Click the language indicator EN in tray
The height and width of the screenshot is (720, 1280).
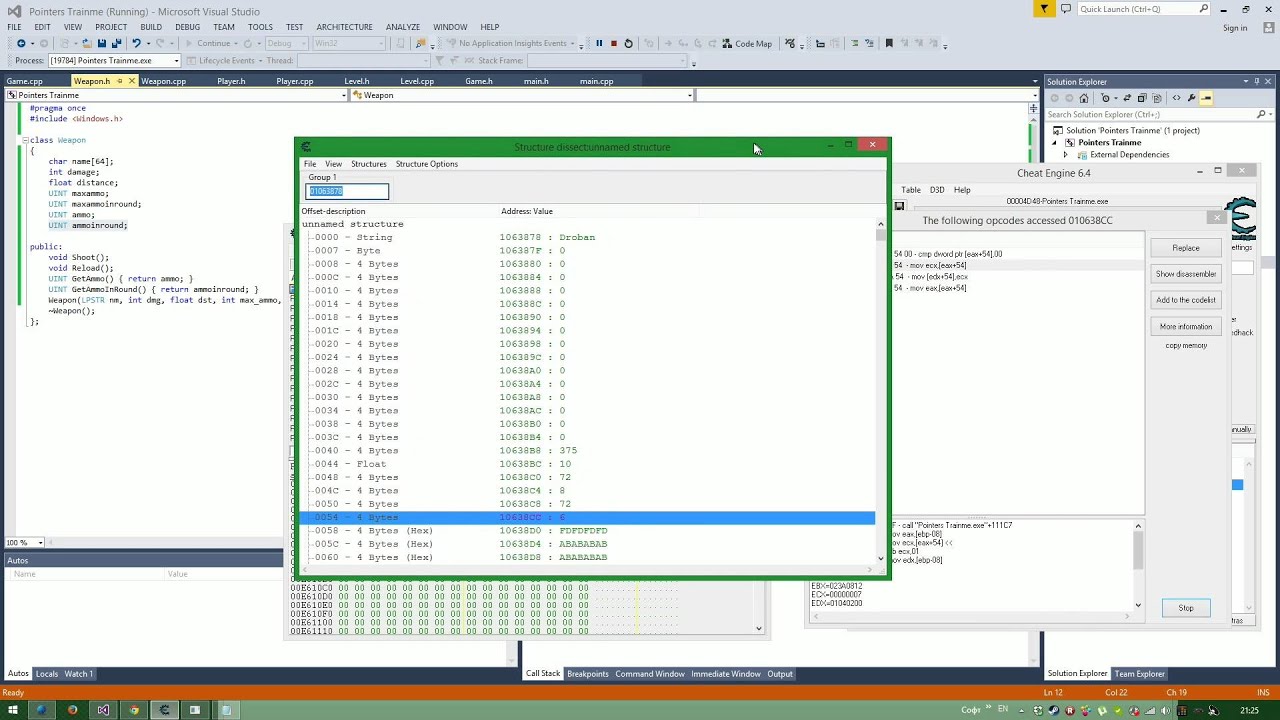[x=1003, y=710]
